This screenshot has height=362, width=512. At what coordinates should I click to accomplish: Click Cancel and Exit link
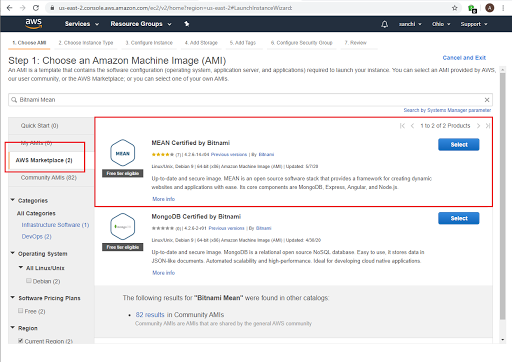click(x=464, y=58)
